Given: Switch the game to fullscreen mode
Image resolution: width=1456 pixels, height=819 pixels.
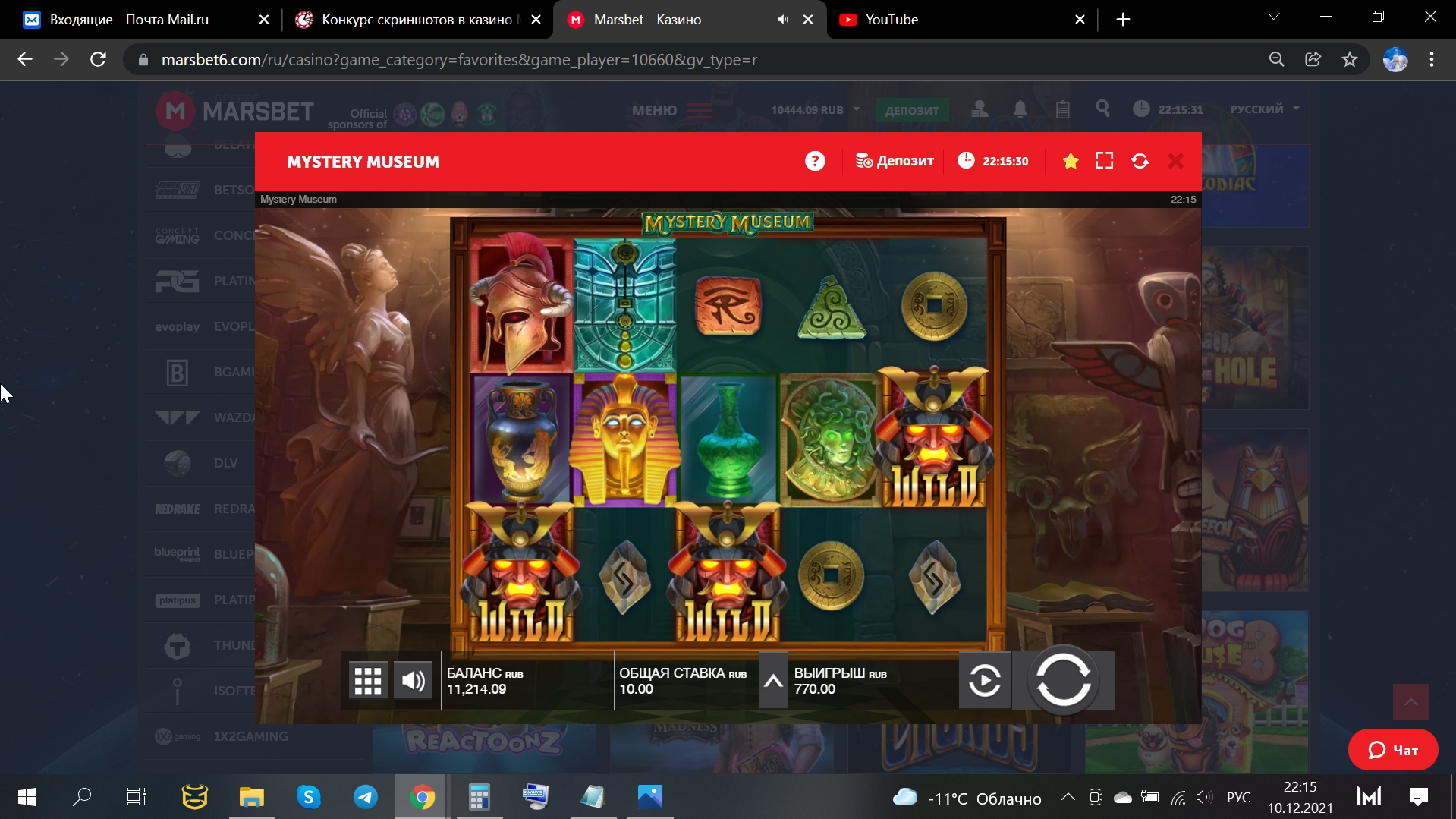Looking at the screenshot, I should (1105, 161).
